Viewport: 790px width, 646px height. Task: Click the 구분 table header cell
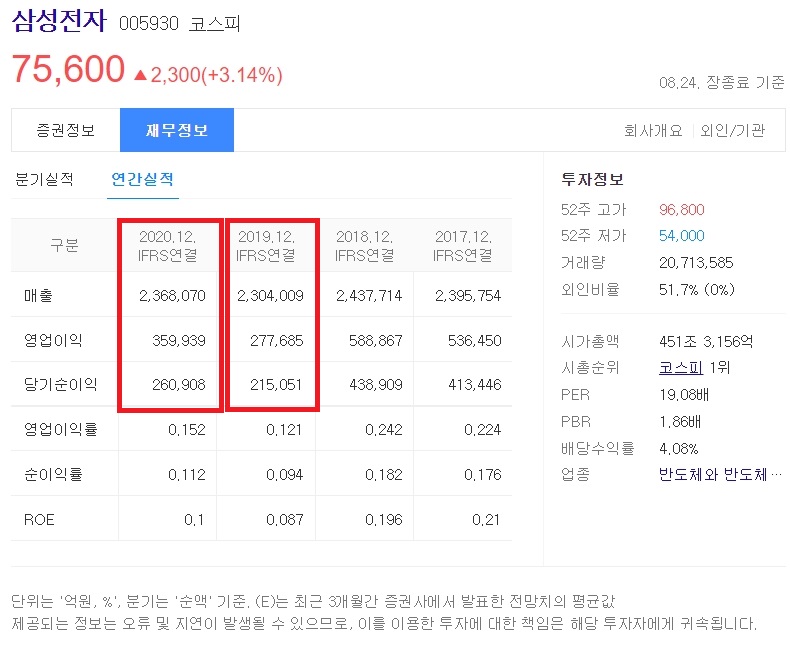tap(64, 245)
